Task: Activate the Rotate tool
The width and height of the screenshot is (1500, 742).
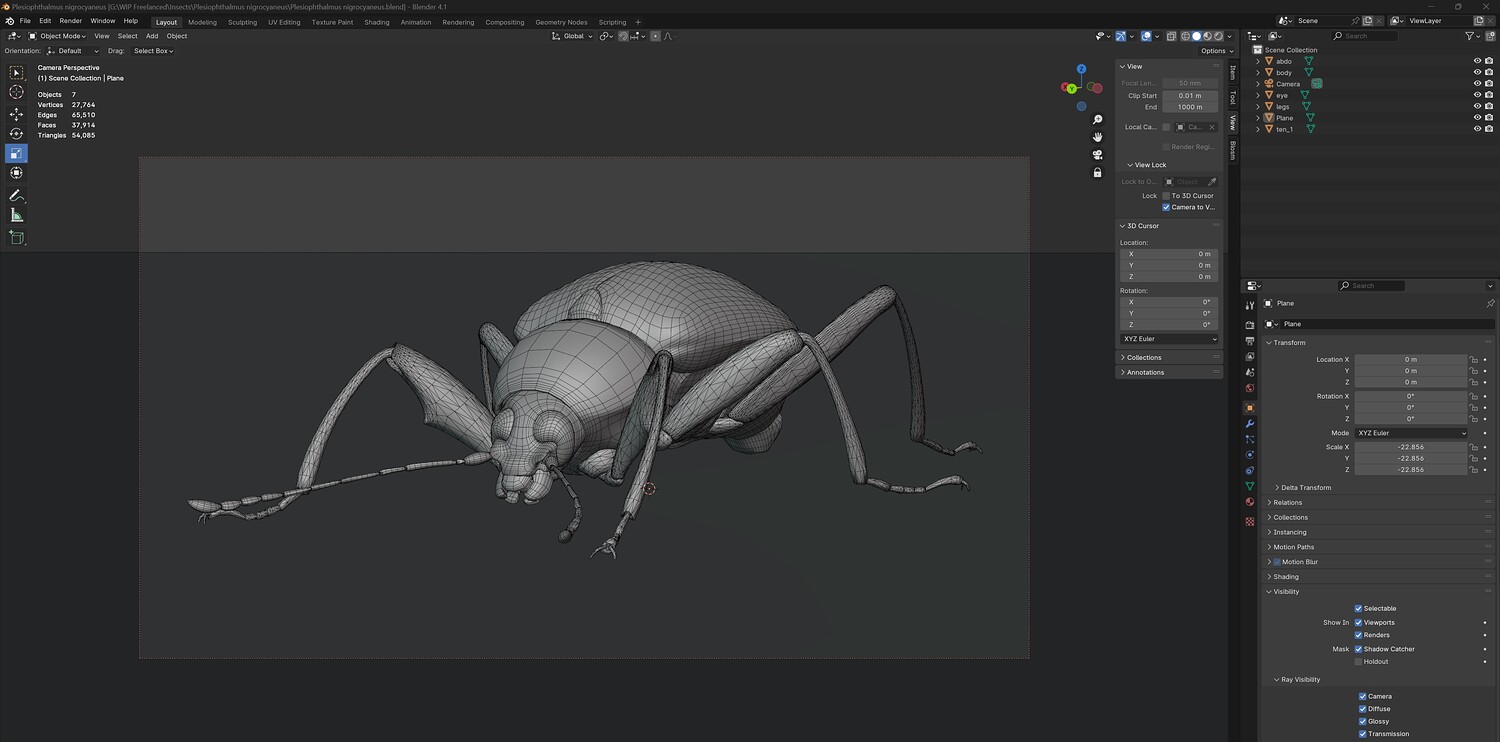Action: tap(16, 134)
